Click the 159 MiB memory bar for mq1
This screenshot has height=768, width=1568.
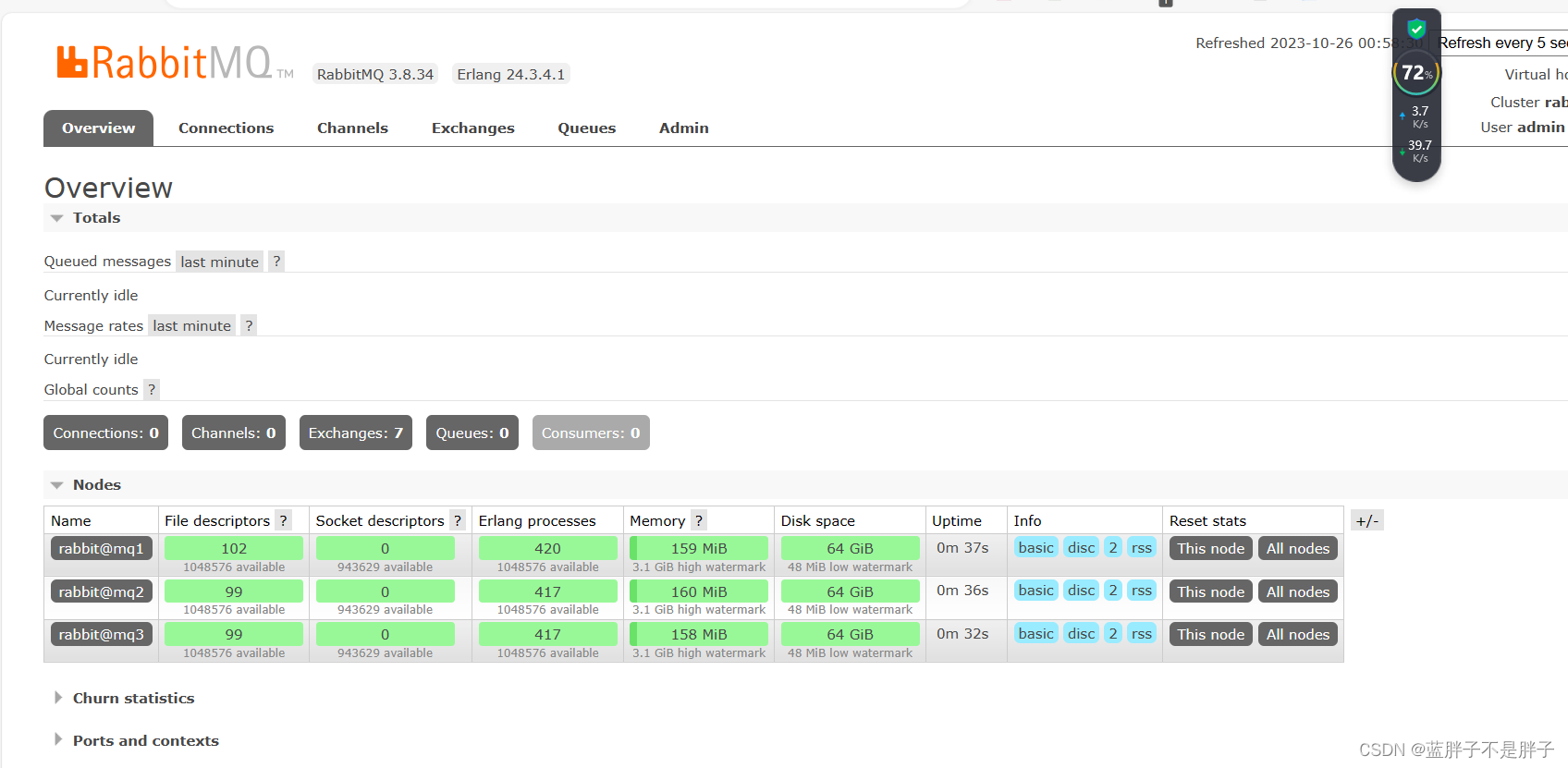pos(699,548)
